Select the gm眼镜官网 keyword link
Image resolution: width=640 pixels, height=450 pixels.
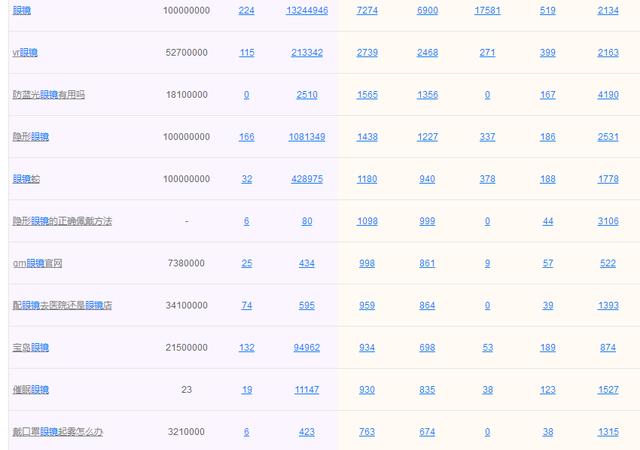tap(37, 263)
